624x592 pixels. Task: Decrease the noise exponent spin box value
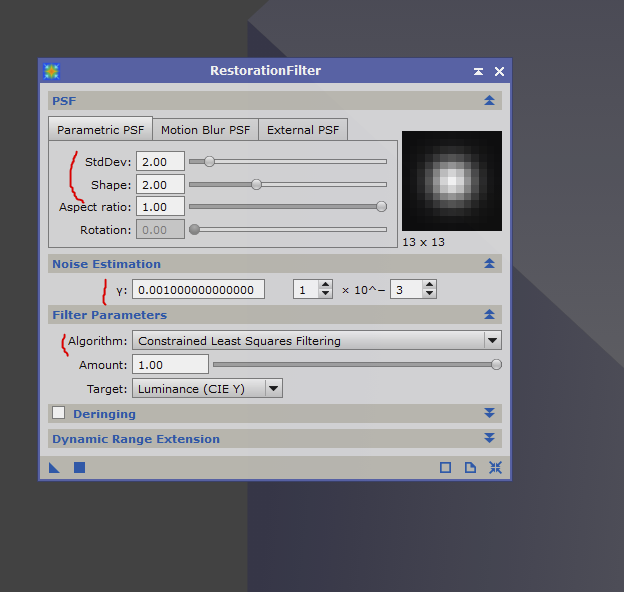click(429, 294)
